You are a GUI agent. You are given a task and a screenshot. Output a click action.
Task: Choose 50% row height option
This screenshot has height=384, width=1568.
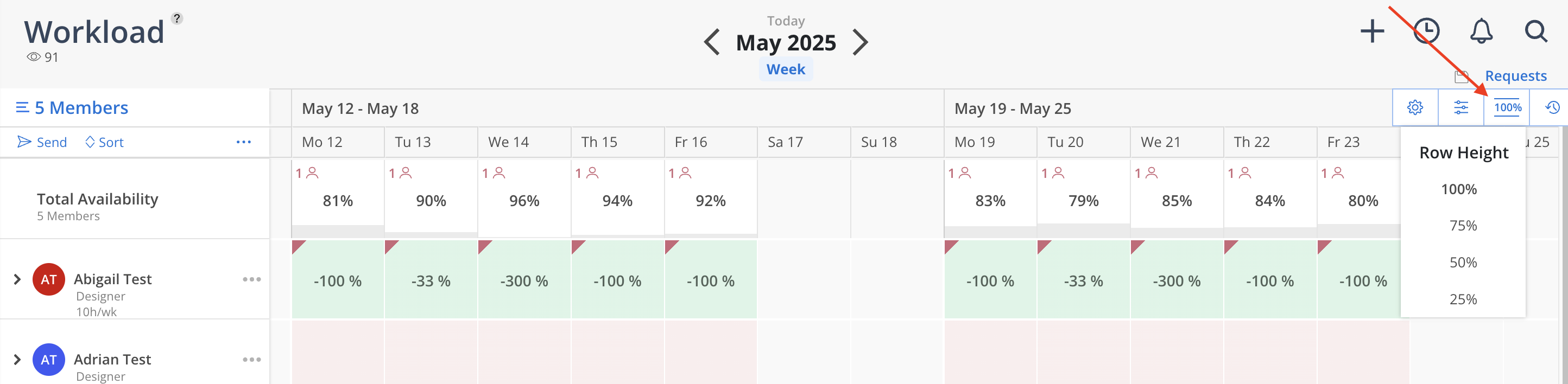coord(1463,263)
